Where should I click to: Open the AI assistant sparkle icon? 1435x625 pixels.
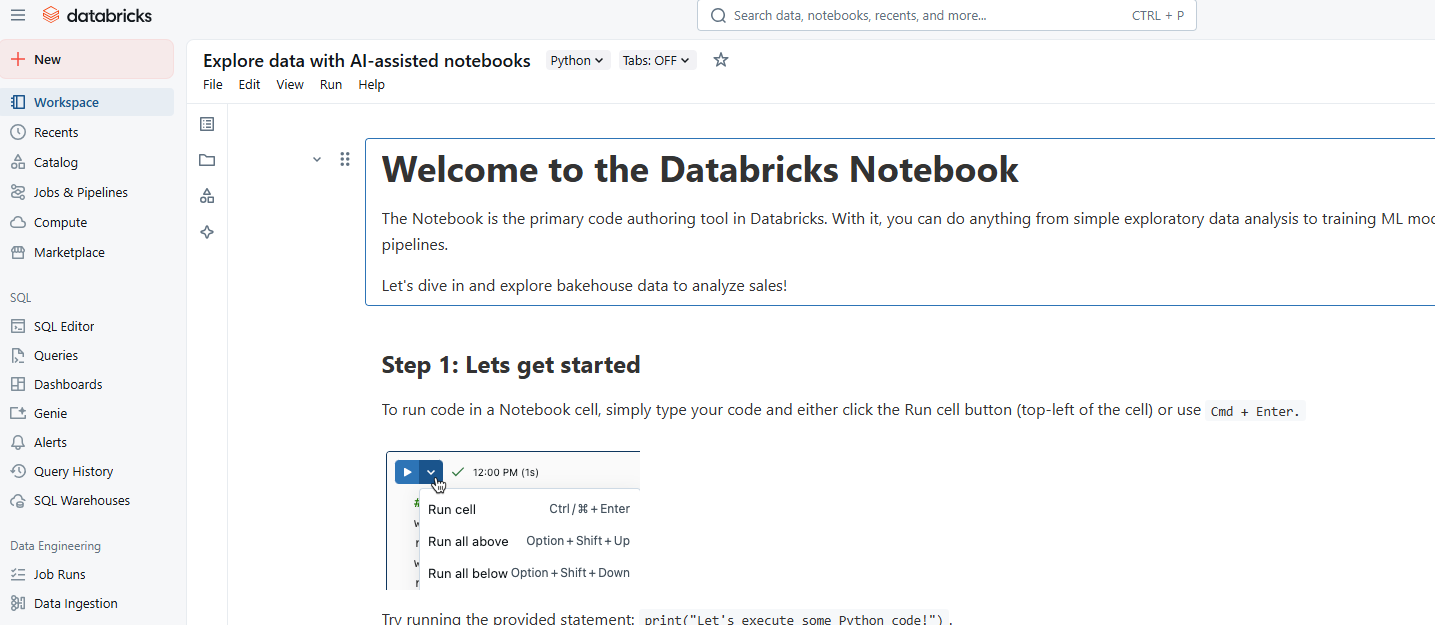pyautogui.click(x=207, y=232)
